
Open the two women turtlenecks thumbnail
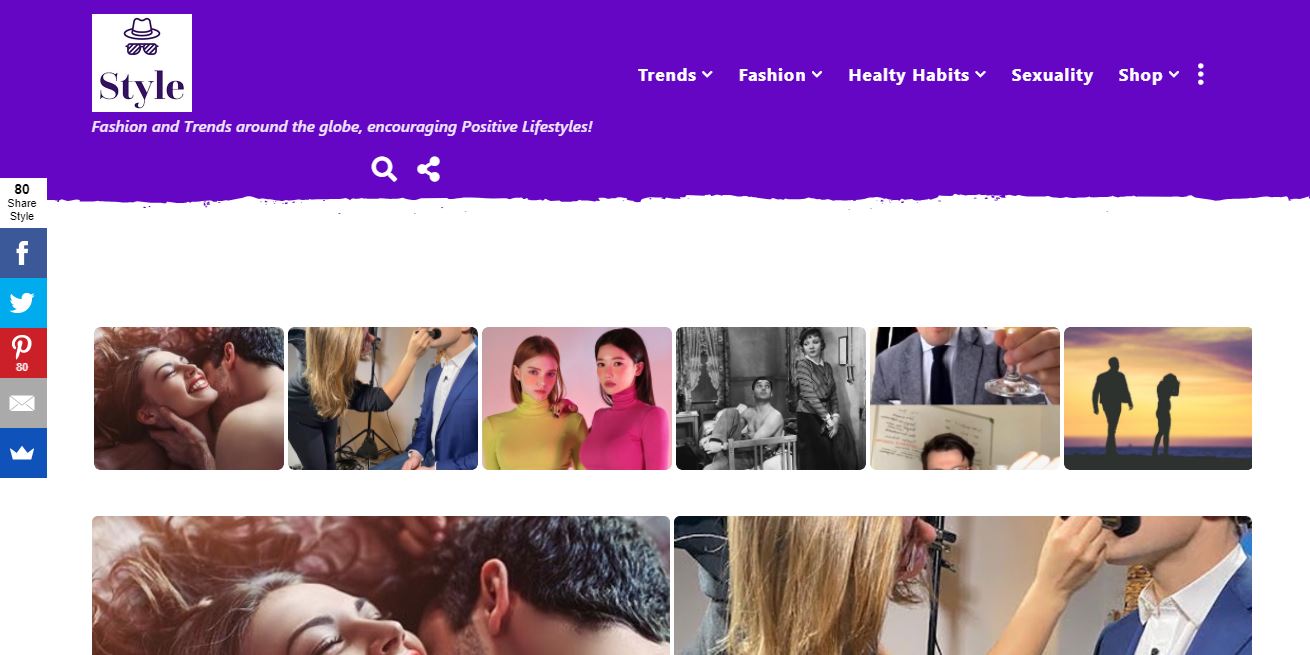pyautogui.click(x=577, y=398)
